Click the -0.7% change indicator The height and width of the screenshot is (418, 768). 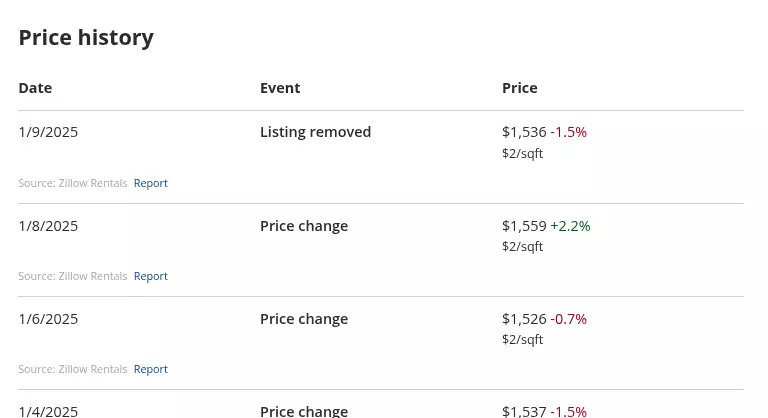point(569,320)
